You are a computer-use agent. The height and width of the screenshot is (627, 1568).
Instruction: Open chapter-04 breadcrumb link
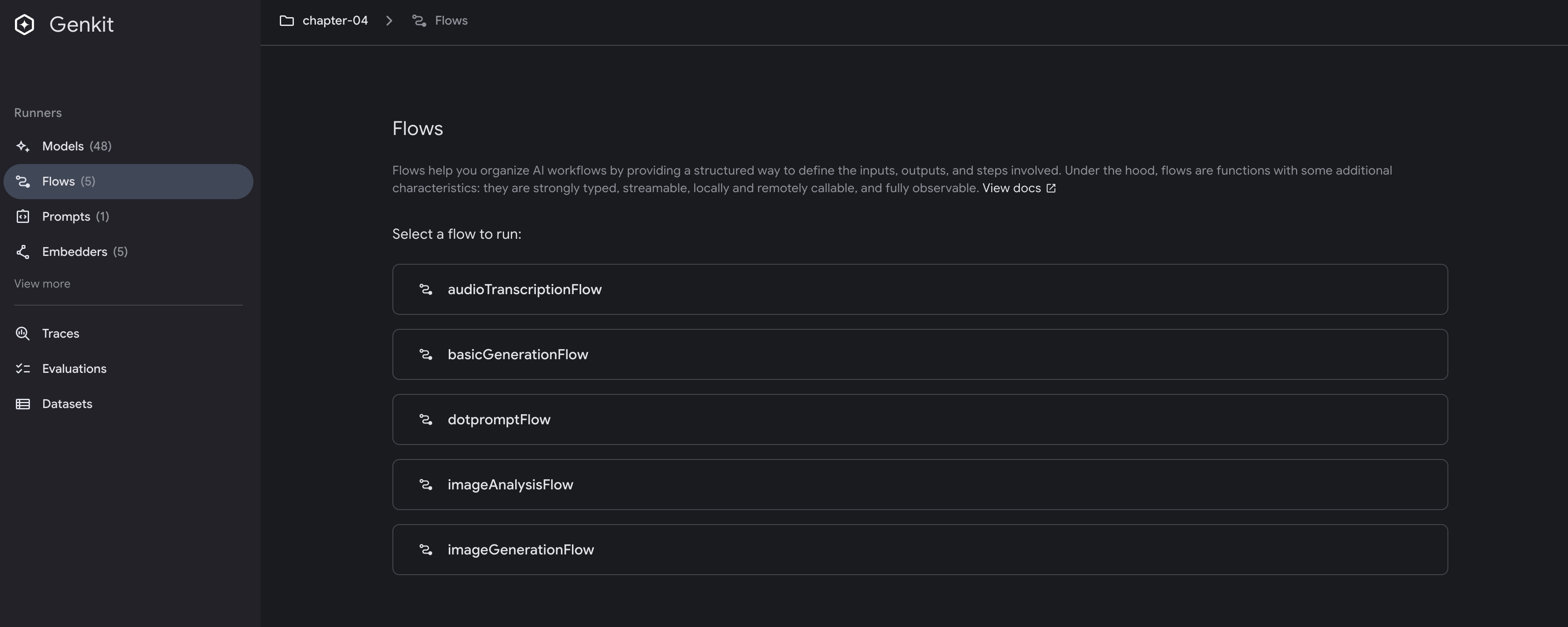(x=335, y=21)
